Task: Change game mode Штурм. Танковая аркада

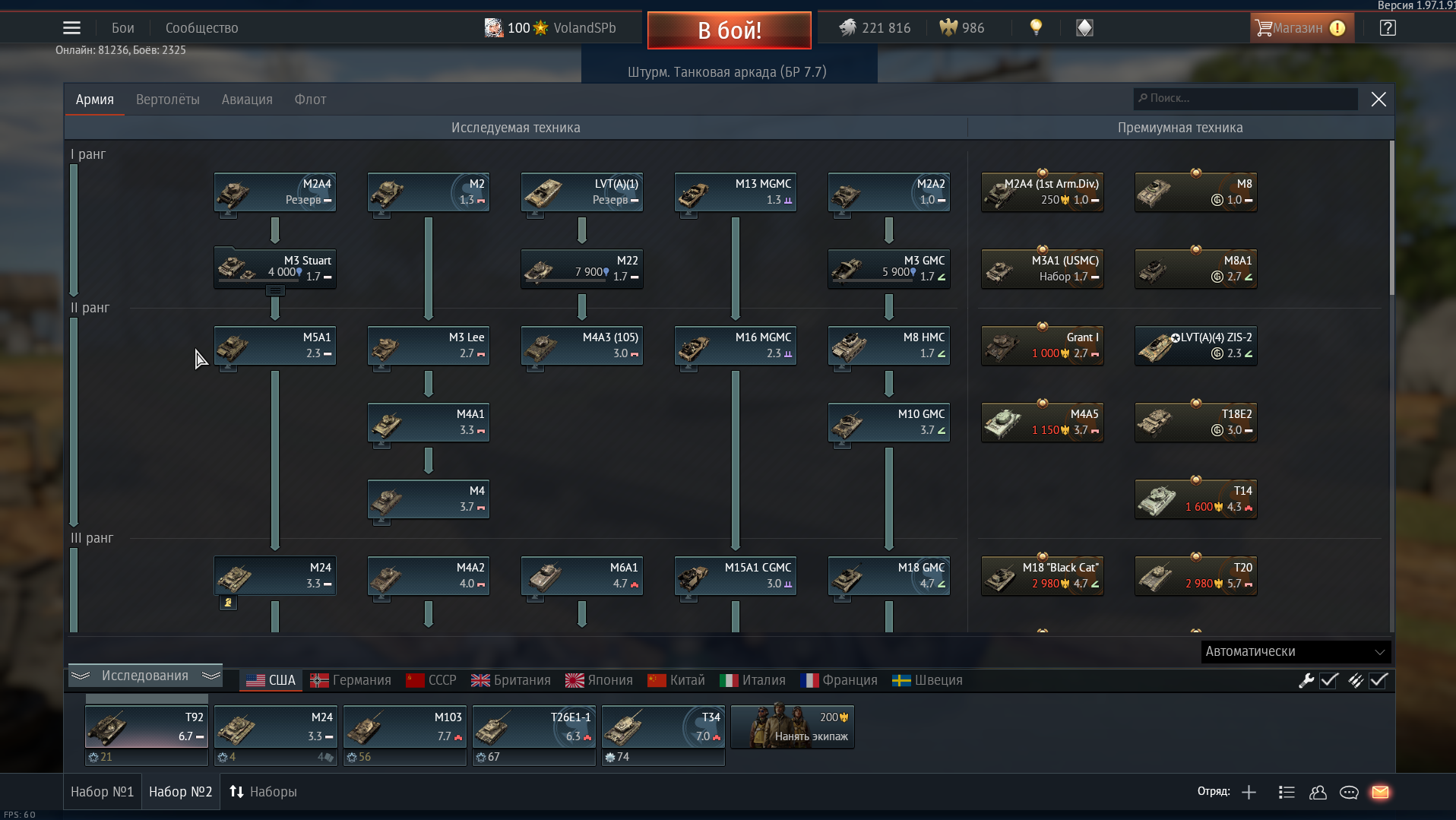Action: click(727, 72)
